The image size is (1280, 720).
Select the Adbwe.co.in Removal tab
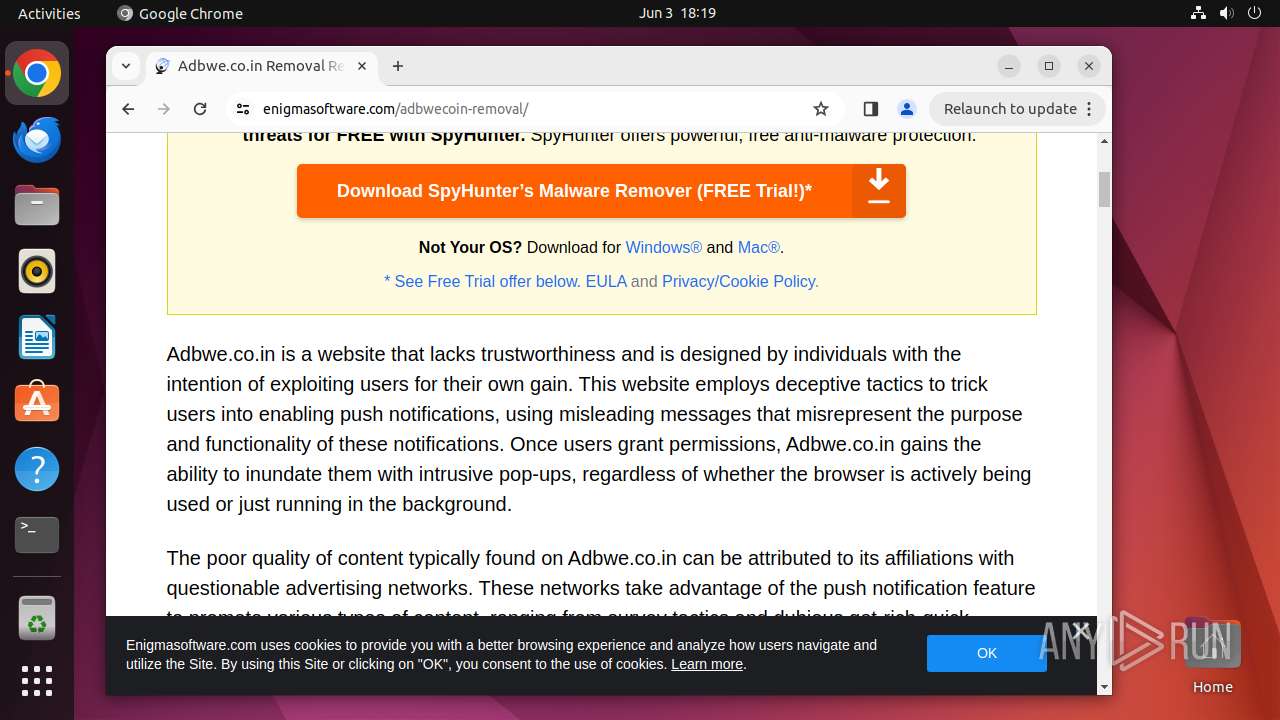262,66
